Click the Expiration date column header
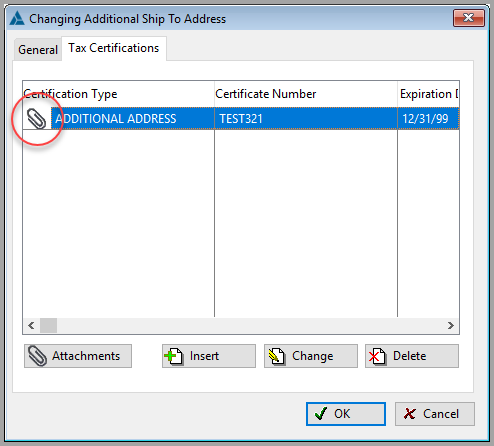 428,94
